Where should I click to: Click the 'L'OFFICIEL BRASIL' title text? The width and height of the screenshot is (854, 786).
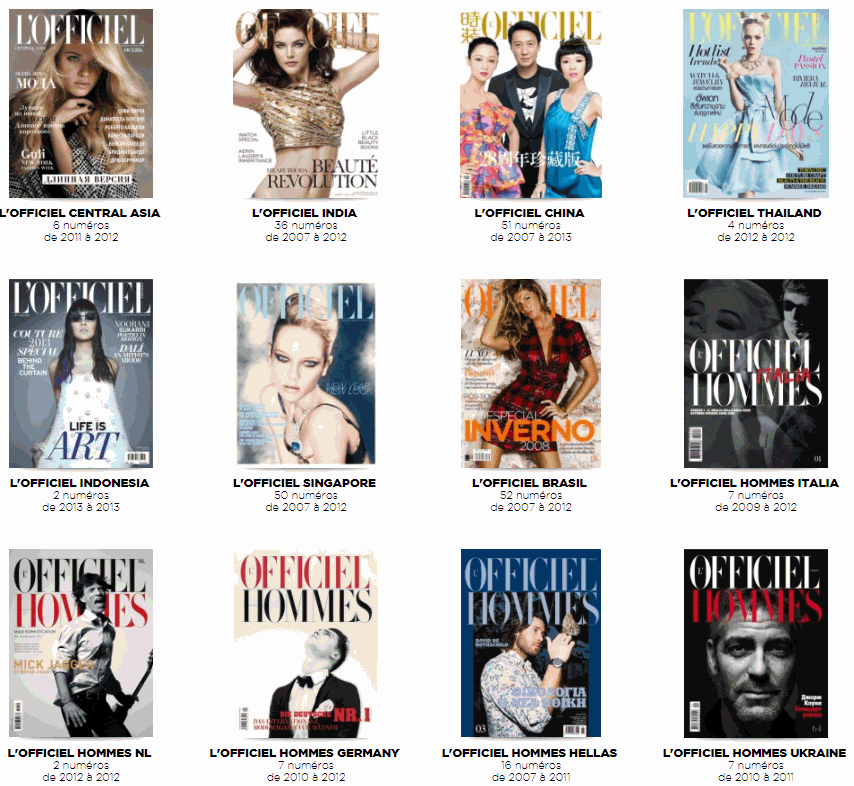coord(530,483)
